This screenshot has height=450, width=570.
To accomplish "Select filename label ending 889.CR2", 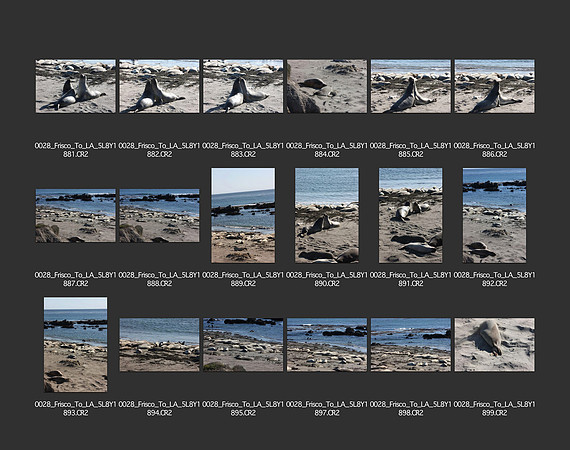I will coord(243,279).
